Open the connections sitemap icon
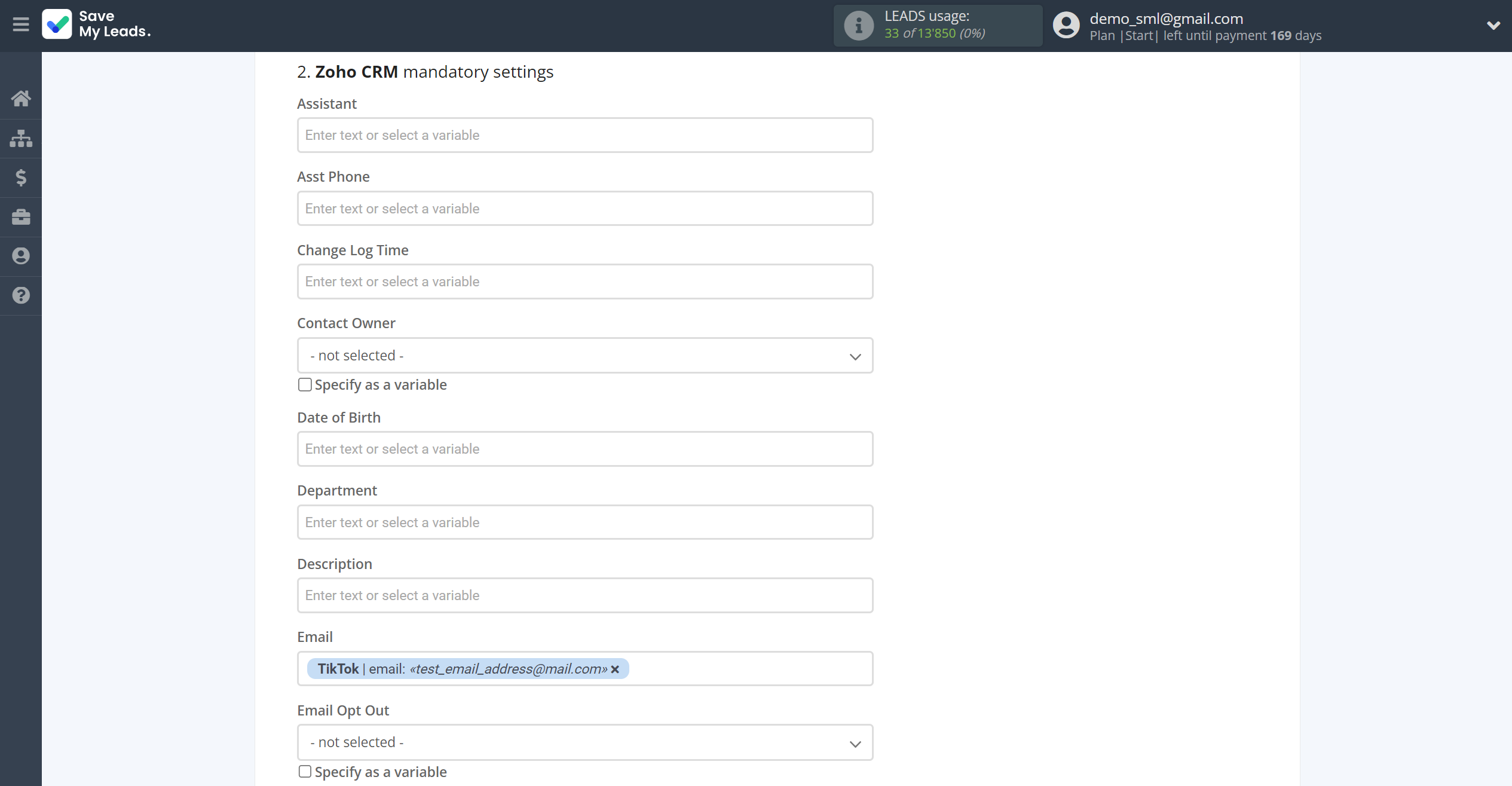 point(21,138)
